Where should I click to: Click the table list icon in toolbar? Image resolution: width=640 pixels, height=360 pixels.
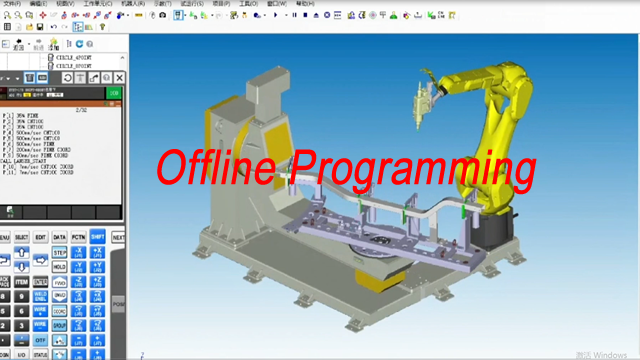pyautogui.click(x=7, y=27)
